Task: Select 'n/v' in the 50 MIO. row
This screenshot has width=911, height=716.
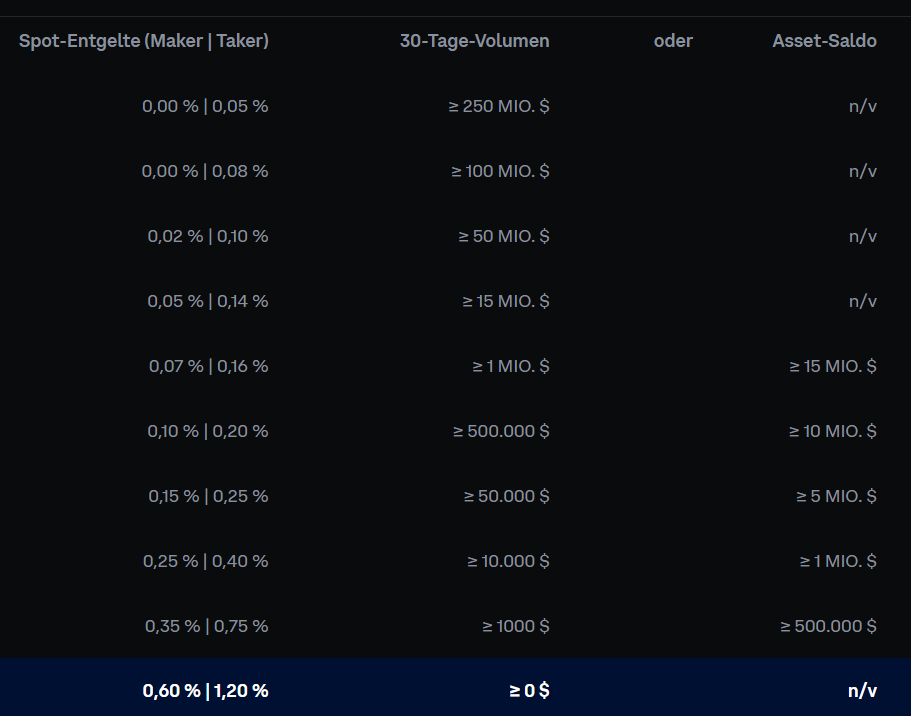Action: (863, 237)
